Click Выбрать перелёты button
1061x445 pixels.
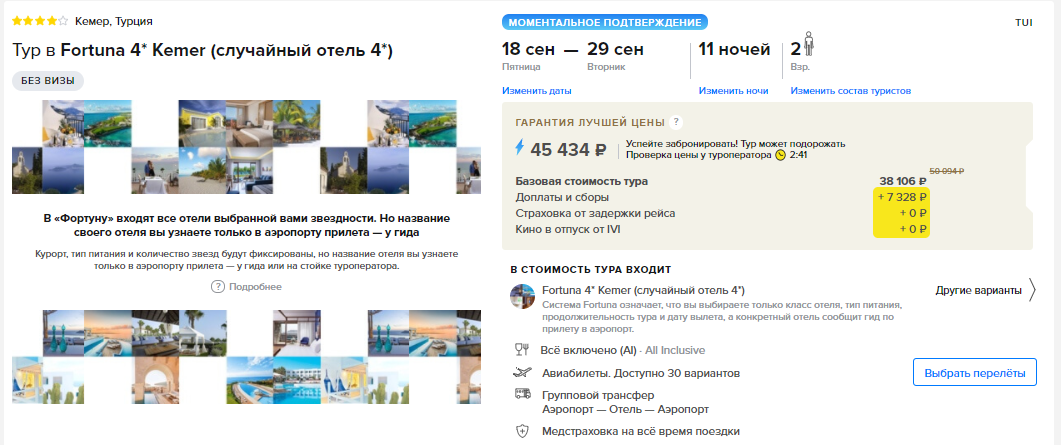point(974,373)
